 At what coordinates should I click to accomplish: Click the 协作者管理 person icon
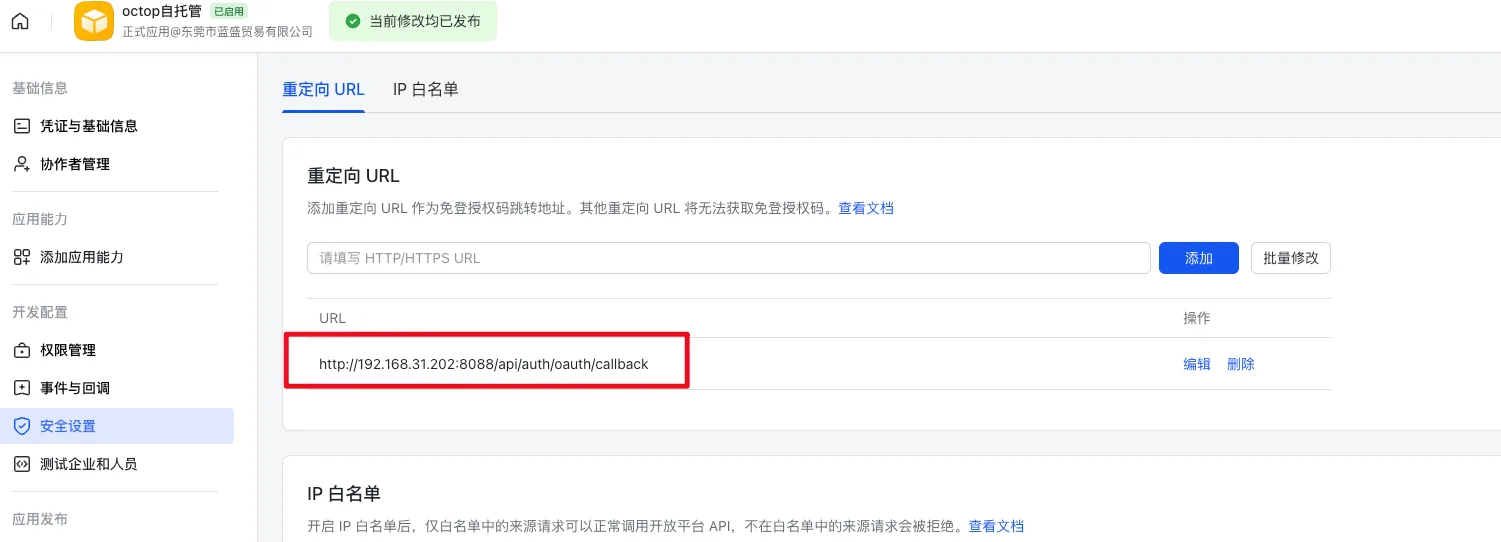tap(22, 164)
